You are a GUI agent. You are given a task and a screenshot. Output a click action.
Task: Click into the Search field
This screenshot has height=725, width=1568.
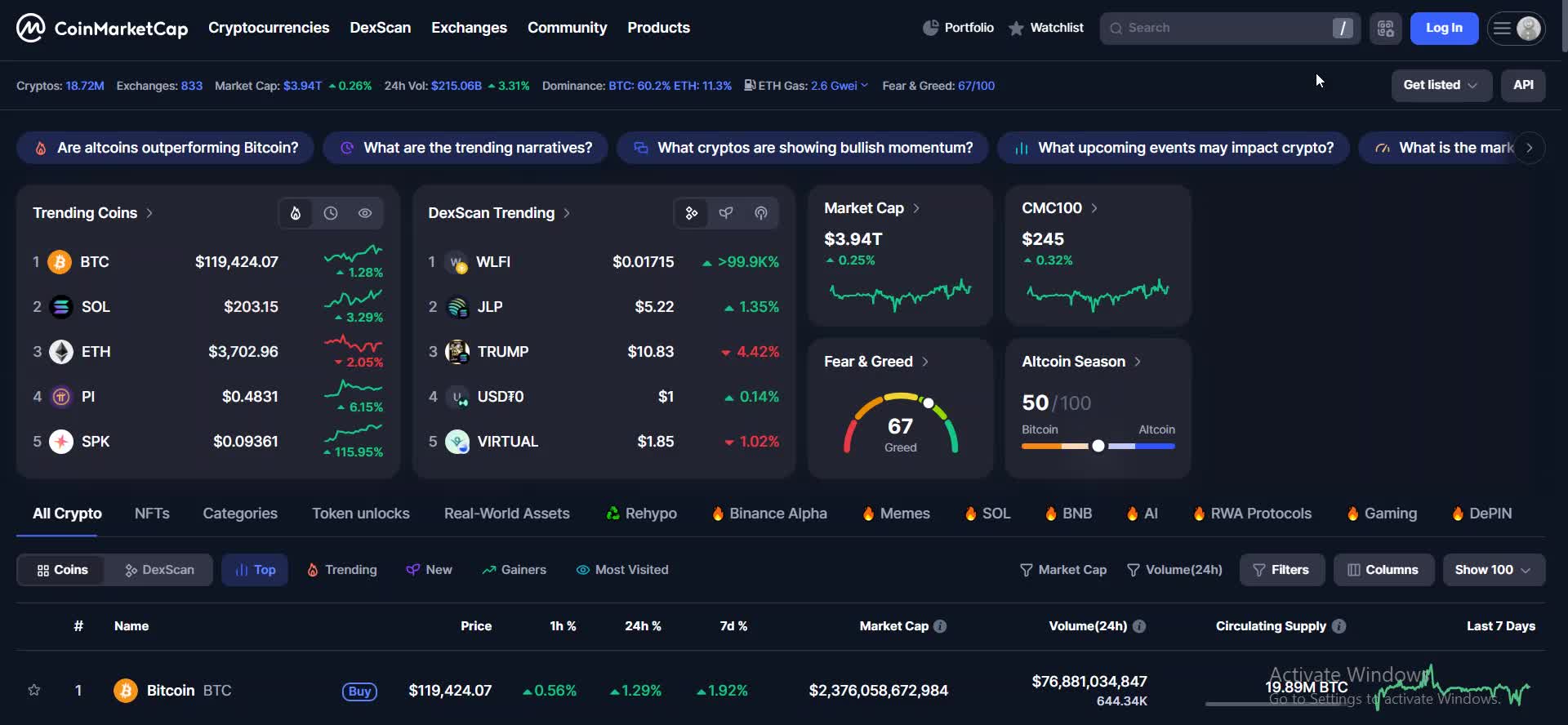coord(1229,29)
